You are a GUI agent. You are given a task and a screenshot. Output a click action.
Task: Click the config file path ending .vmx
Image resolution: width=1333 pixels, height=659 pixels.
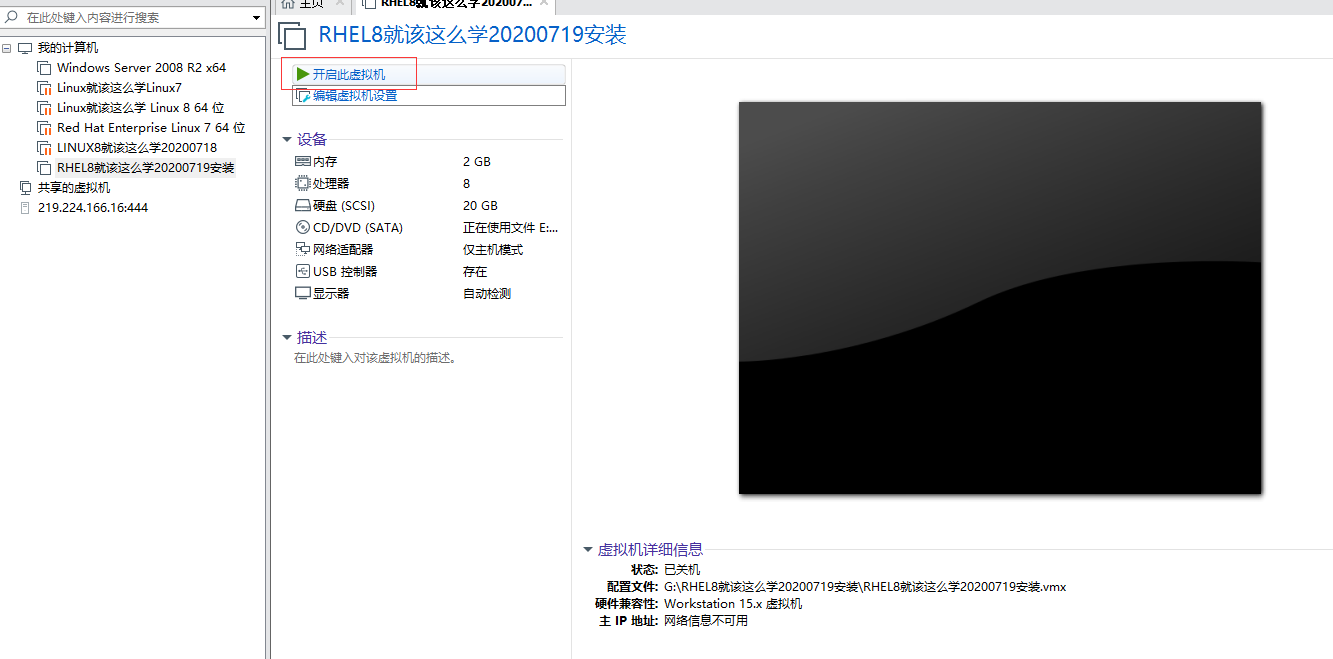pos(865,587)
